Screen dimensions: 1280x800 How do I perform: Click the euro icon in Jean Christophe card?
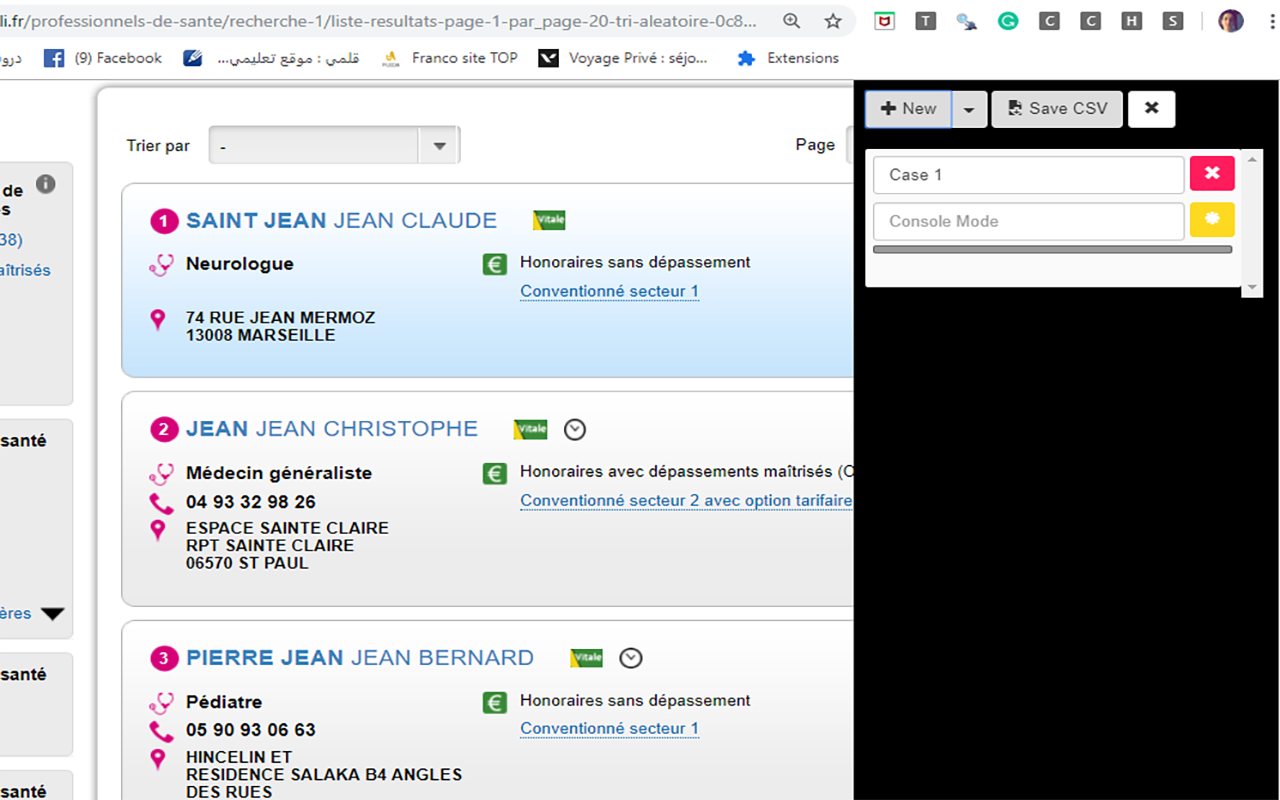click(x=494, y=473)
